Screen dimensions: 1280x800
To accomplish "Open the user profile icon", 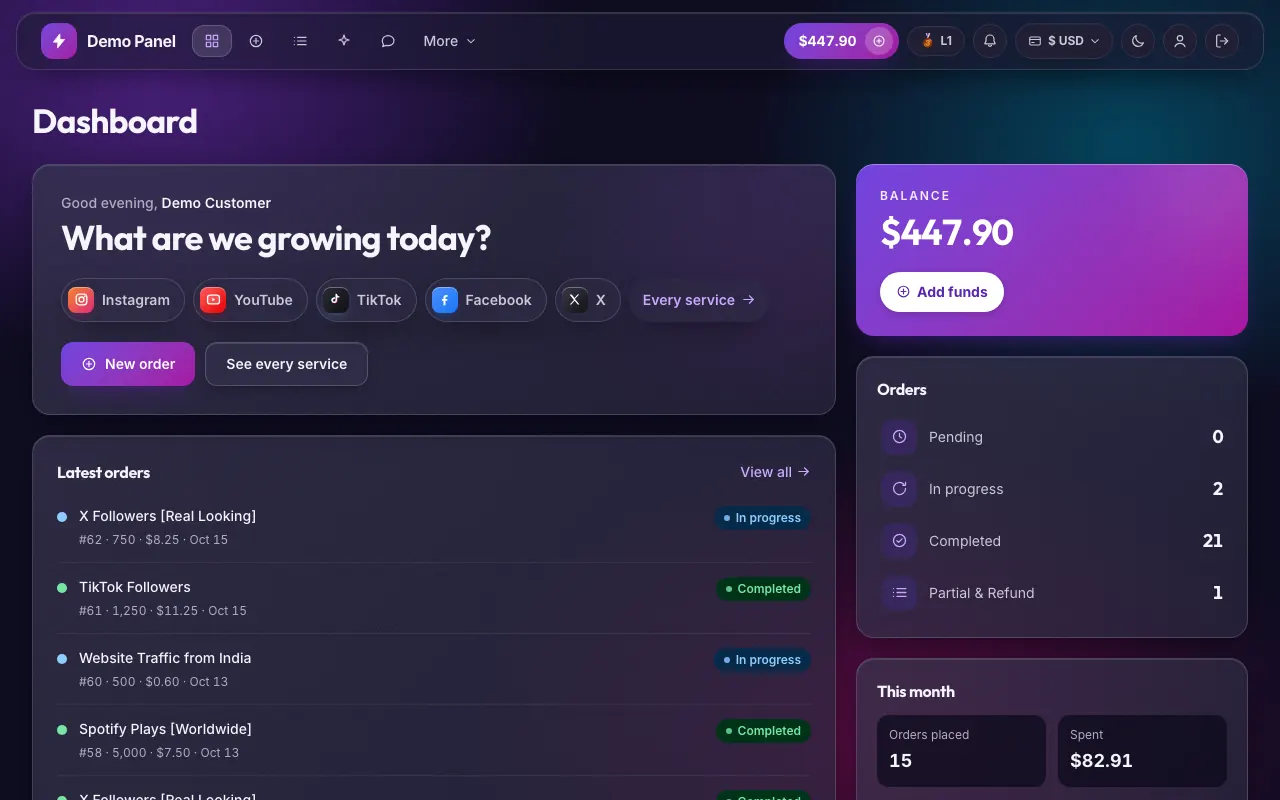I will pyautogui.click(x=1180, y=41).
